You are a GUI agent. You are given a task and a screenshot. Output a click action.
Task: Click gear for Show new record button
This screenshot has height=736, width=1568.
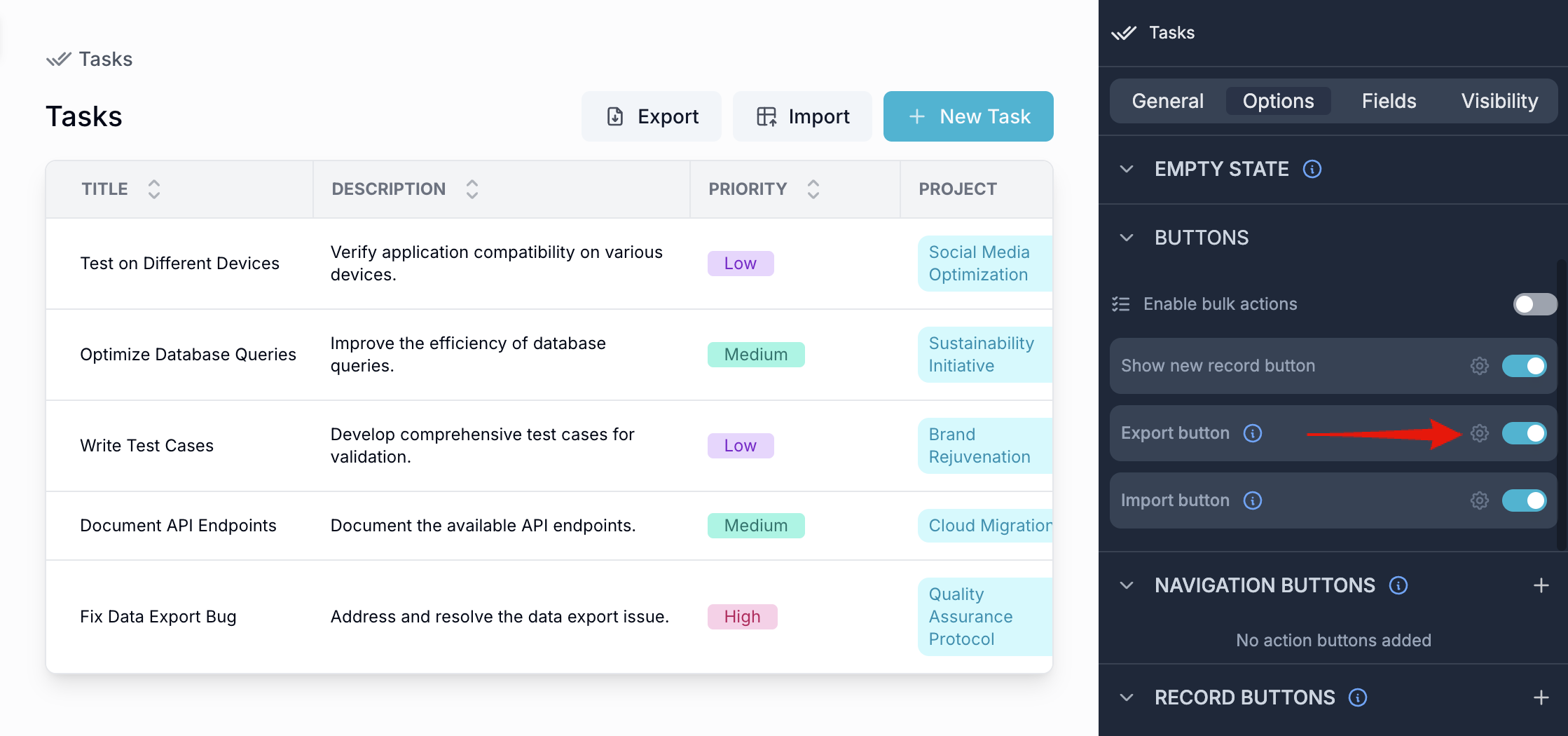[1479, 366]
